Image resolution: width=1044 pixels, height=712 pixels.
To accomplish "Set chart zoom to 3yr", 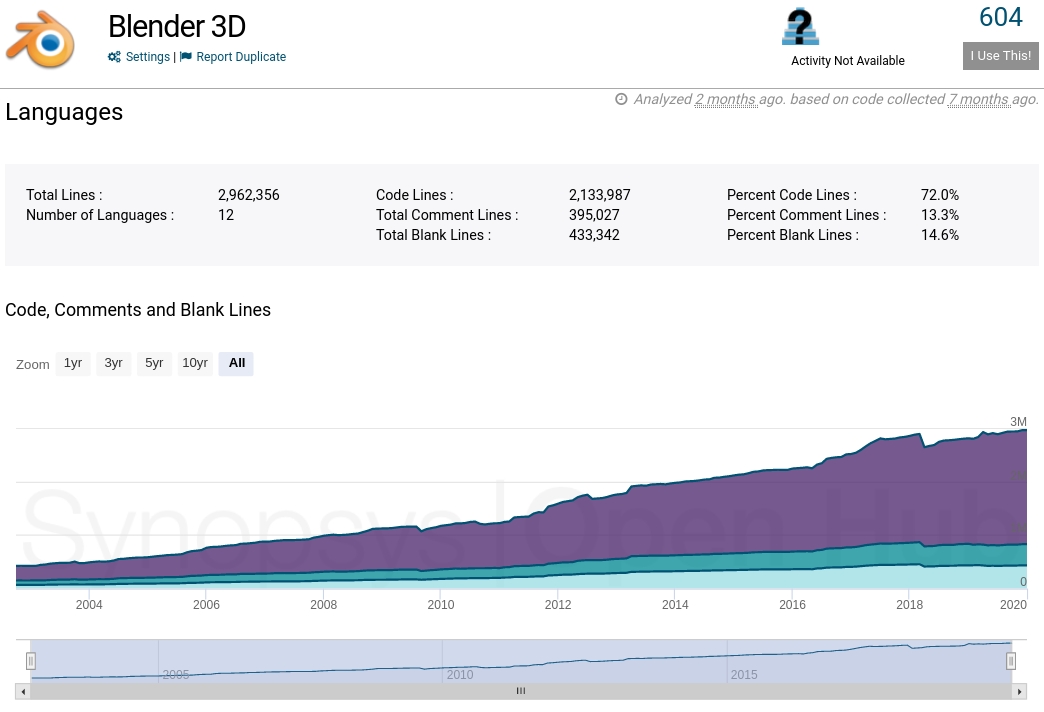I will click(x=113, y=364).
